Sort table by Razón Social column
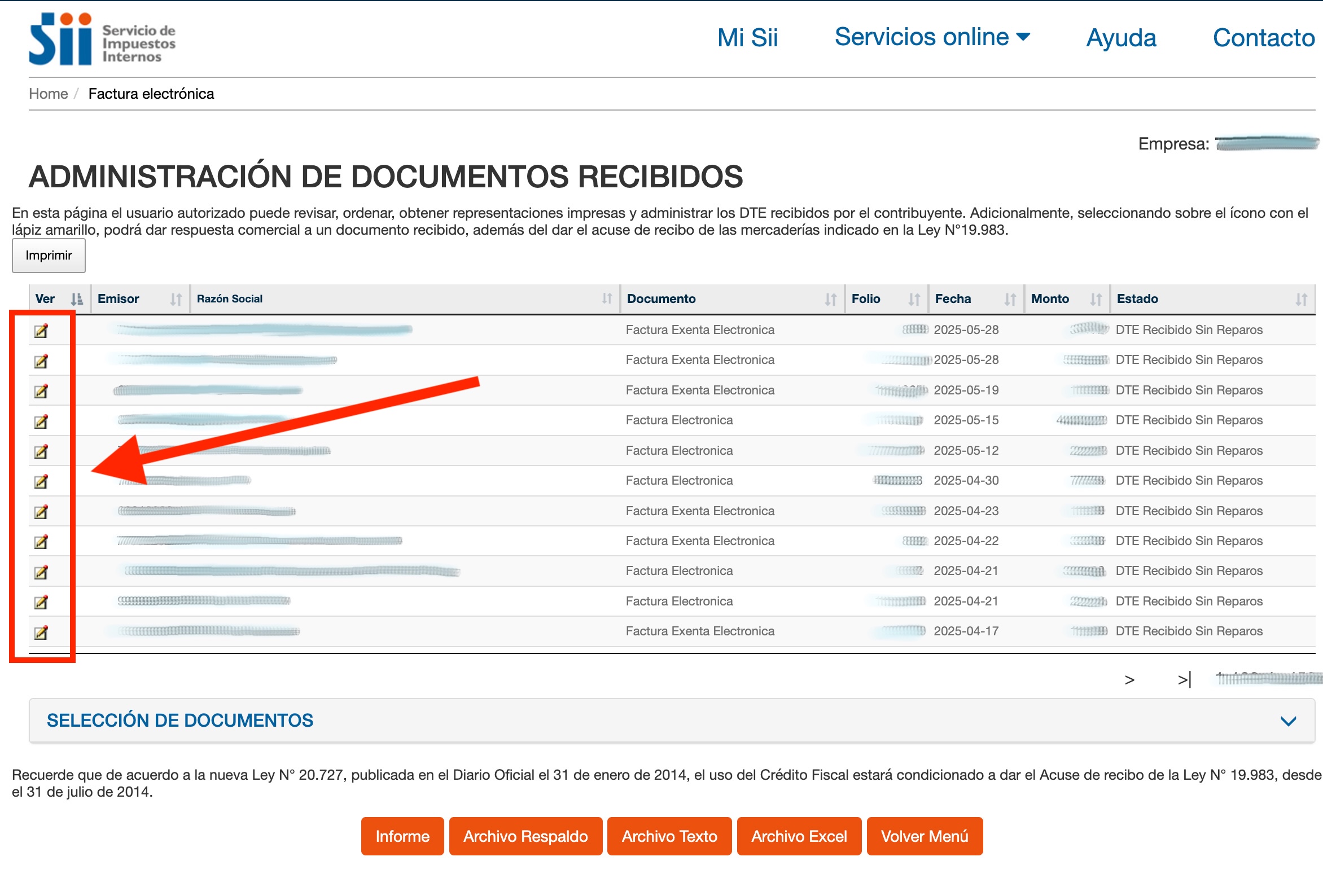The image size is (1323, 896). point(607,298)
